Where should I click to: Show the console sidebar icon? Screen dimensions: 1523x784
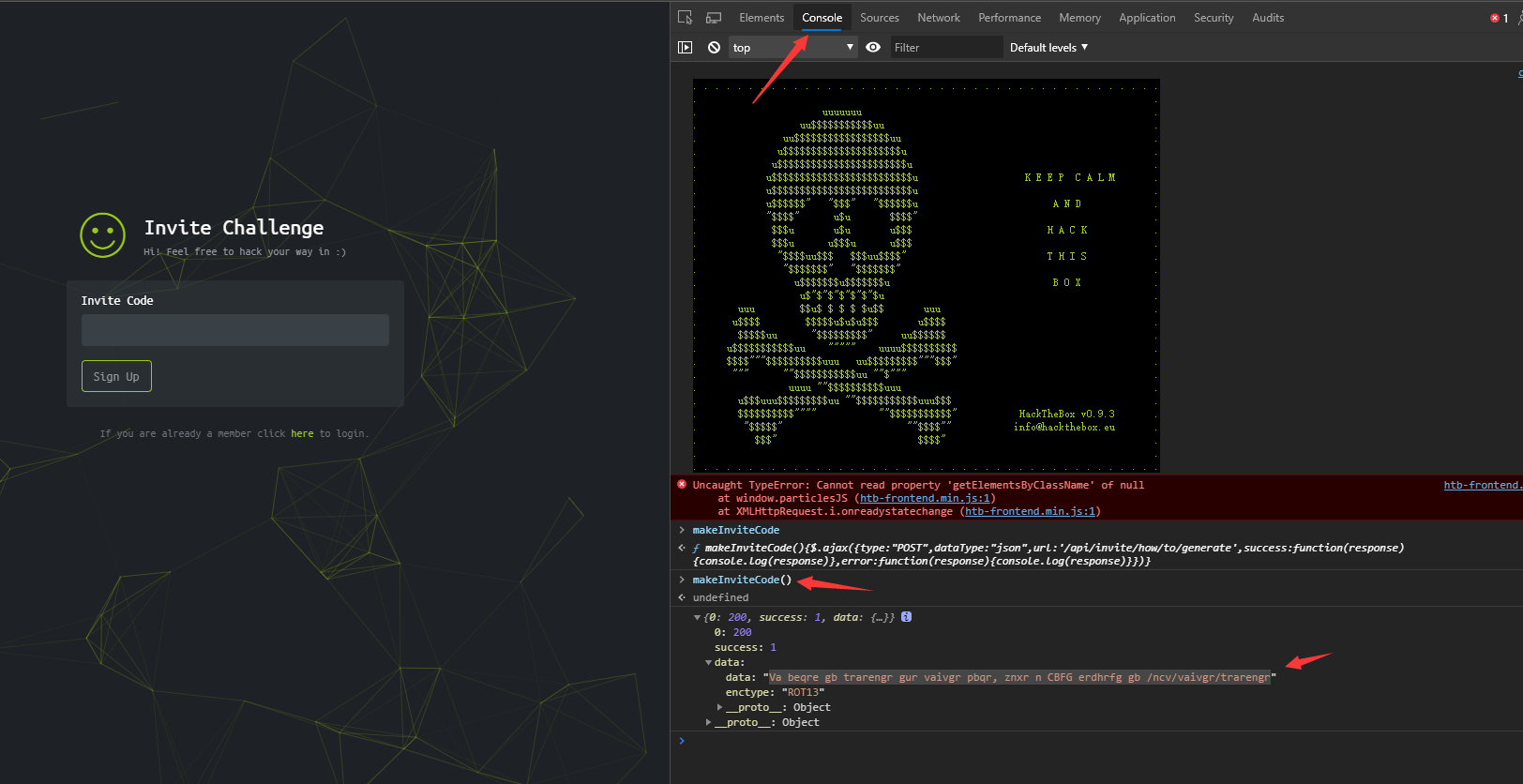pyautogui.click(x=686, y=47)
